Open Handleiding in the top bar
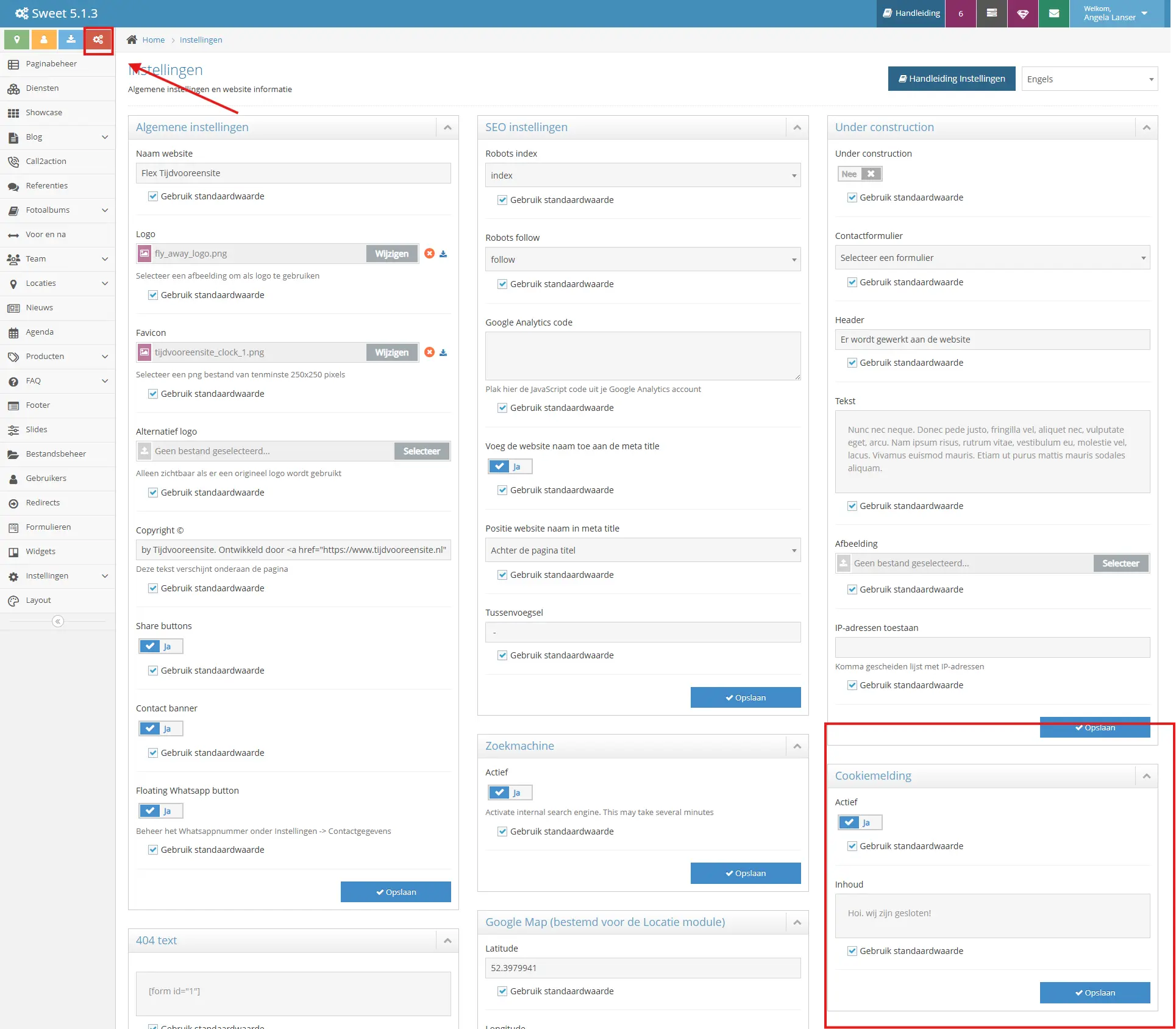The width and height of the screenshot is (1176, 1029). [911, 13]
